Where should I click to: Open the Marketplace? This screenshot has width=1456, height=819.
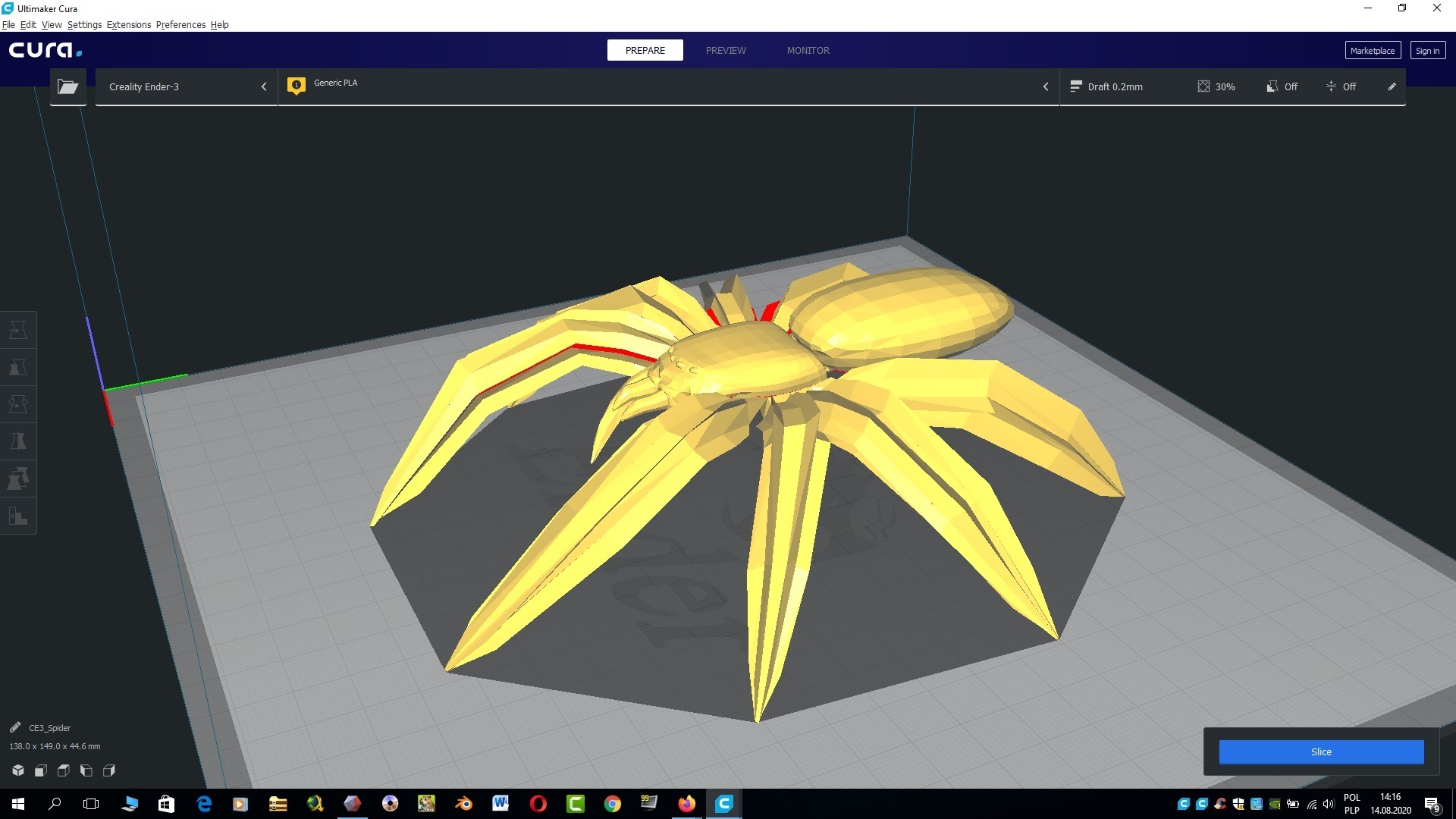[1372, 50]
